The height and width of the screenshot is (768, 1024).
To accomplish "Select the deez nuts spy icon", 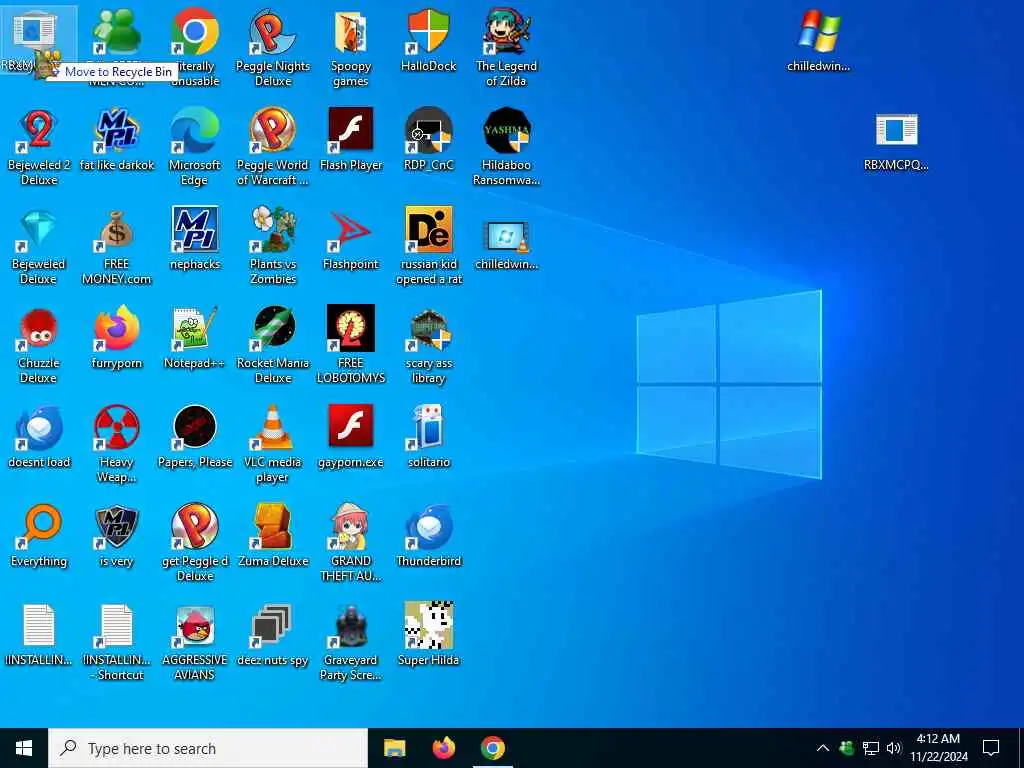I will click(273, 626).
